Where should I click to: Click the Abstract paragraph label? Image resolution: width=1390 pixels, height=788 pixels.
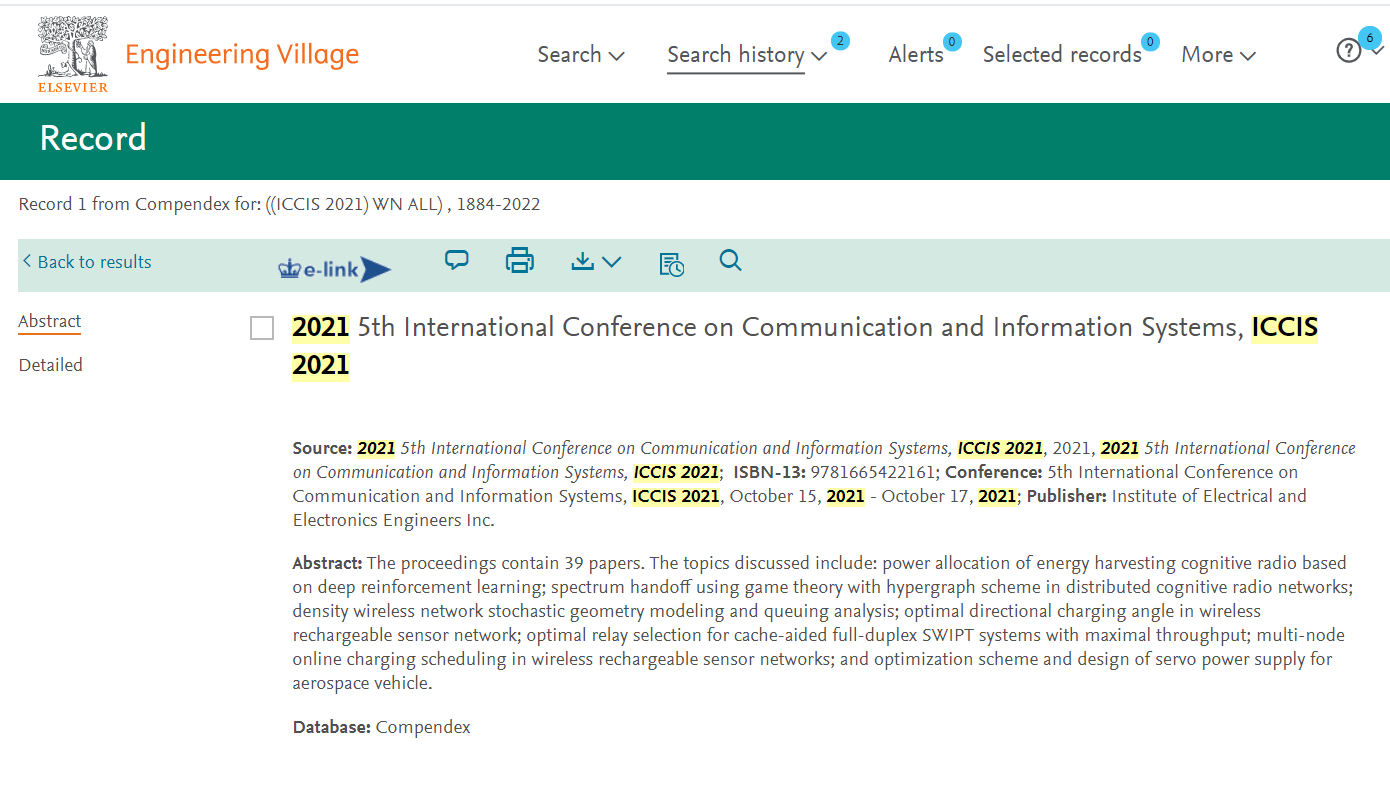point(327,563)
